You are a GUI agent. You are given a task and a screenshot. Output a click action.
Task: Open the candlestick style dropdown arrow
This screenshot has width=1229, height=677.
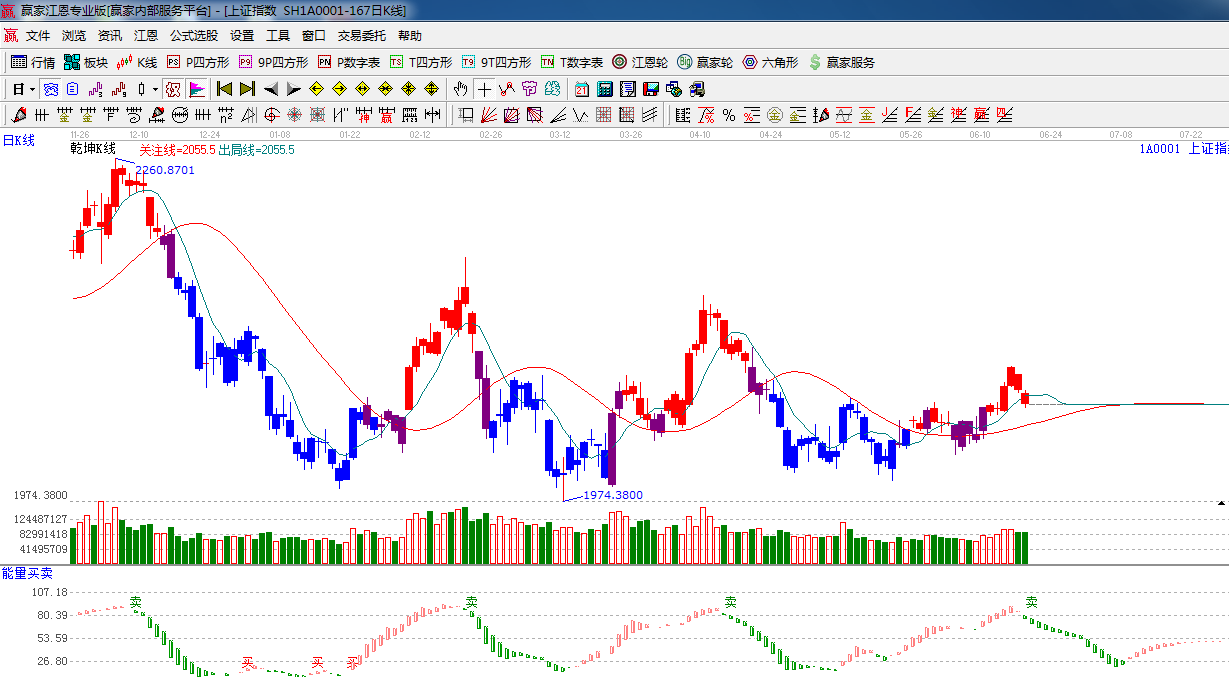(x=155, y=89)
